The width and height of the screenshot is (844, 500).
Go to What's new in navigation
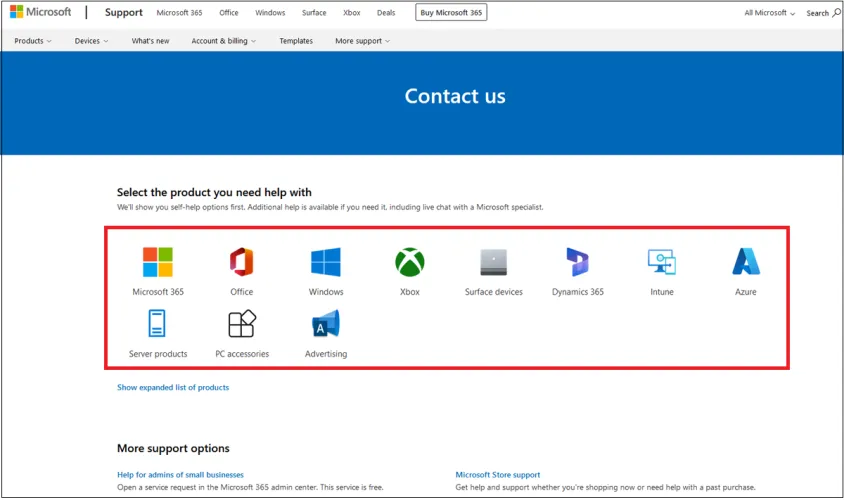pyautogui.click(x=150, y=41)
